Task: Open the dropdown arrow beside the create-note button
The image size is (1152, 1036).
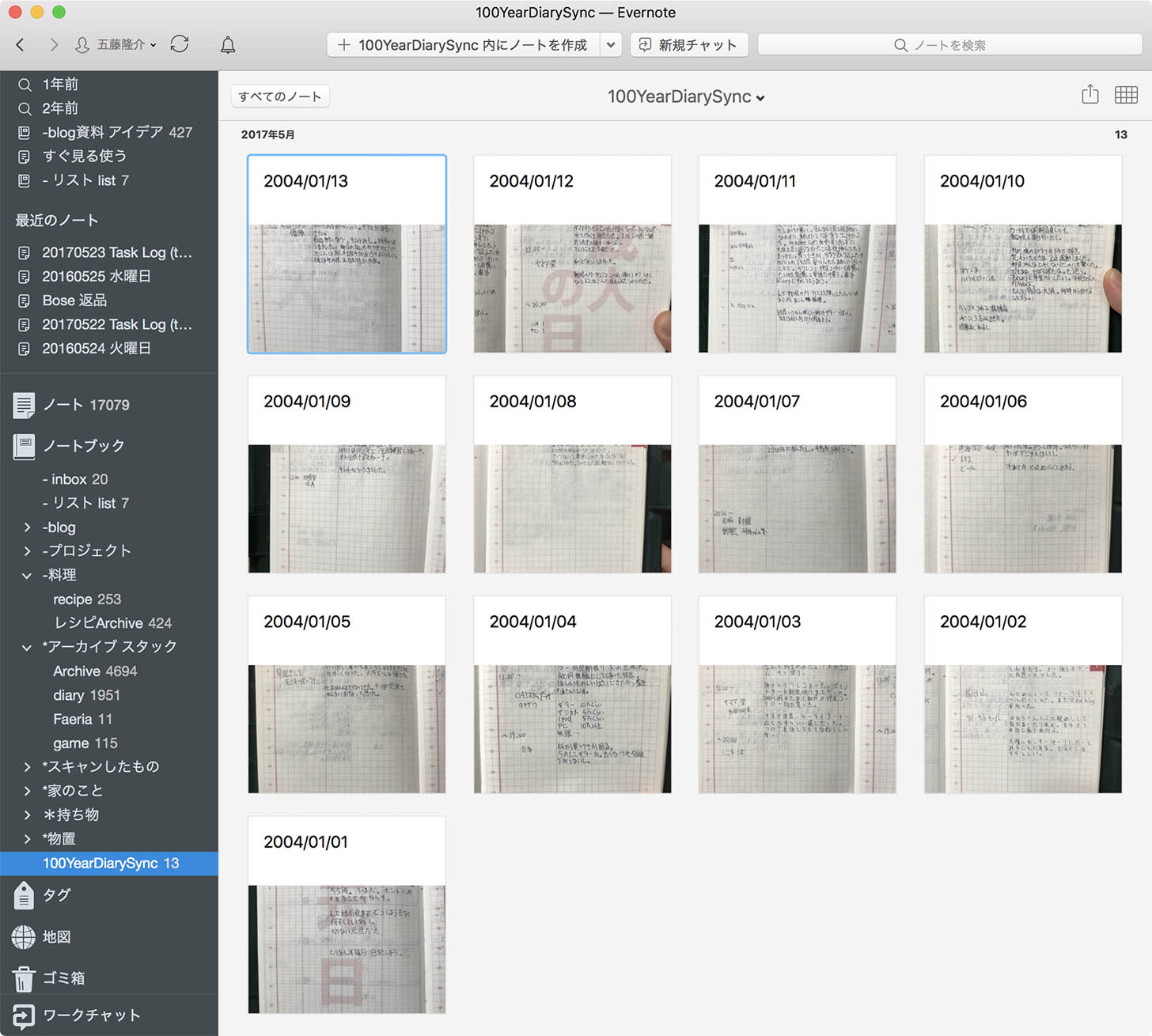Action: 610,45
